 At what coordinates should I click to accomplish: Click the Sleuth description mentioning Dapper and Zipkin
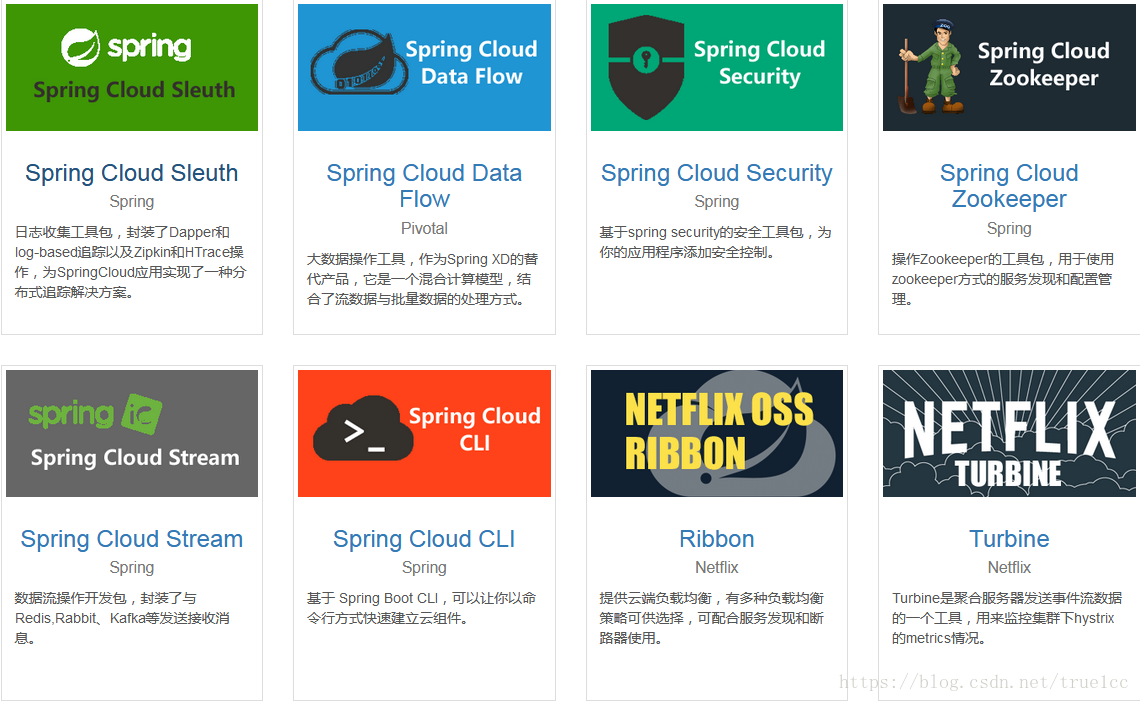[131, 262]
